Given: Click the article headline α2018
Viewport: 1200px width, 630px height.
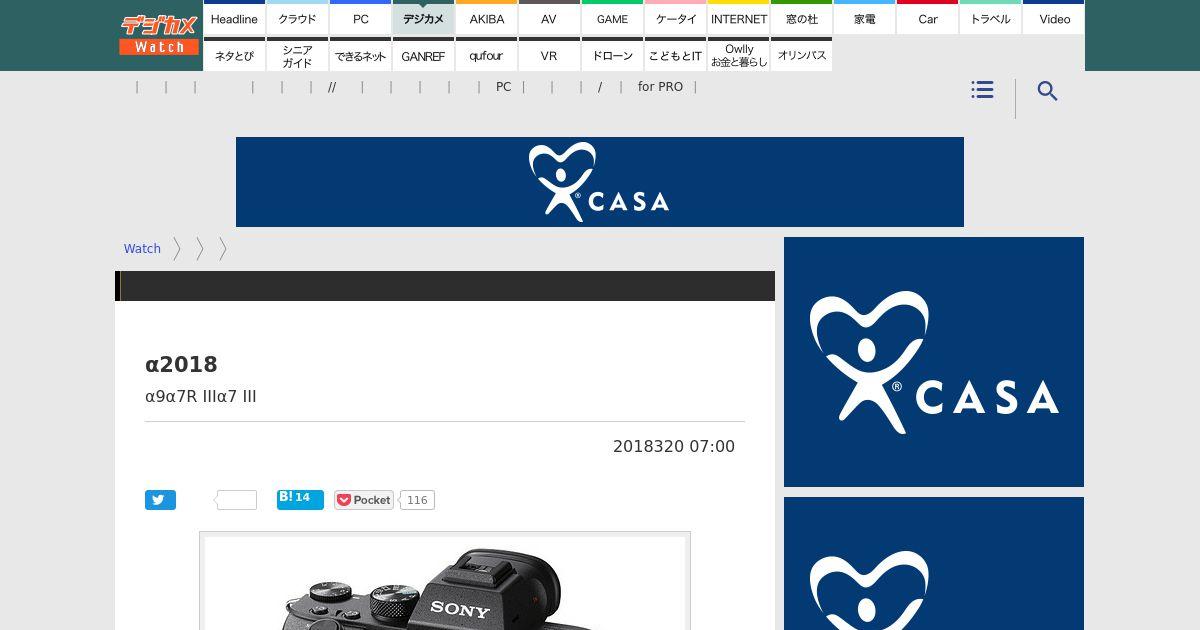Looking at the screenshot, I should [x=181, y=364].
